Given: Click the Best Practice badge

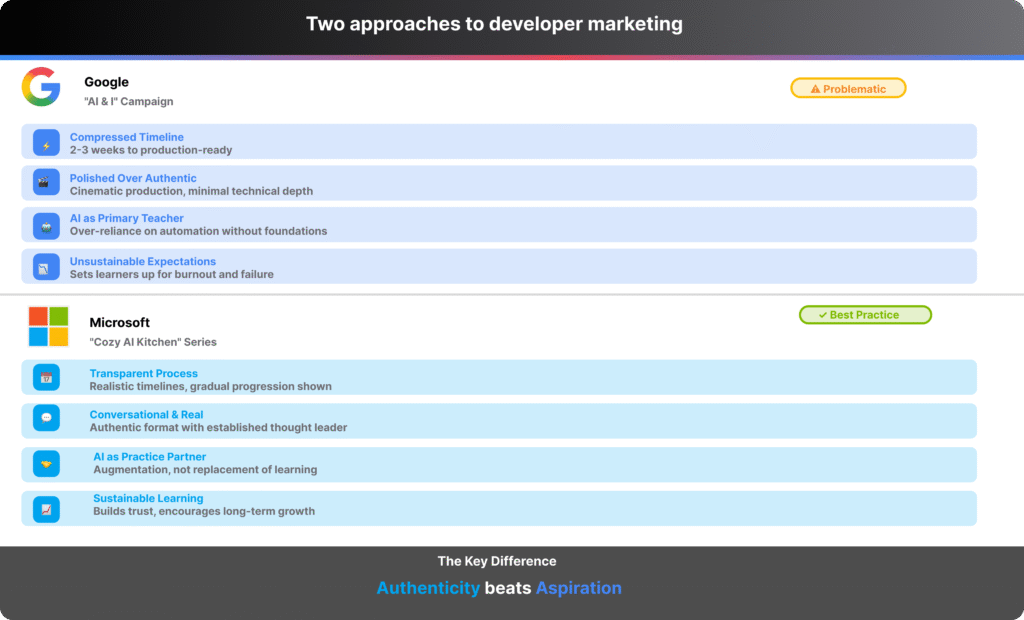Looking at the screenshot, I should pos(865,315).
